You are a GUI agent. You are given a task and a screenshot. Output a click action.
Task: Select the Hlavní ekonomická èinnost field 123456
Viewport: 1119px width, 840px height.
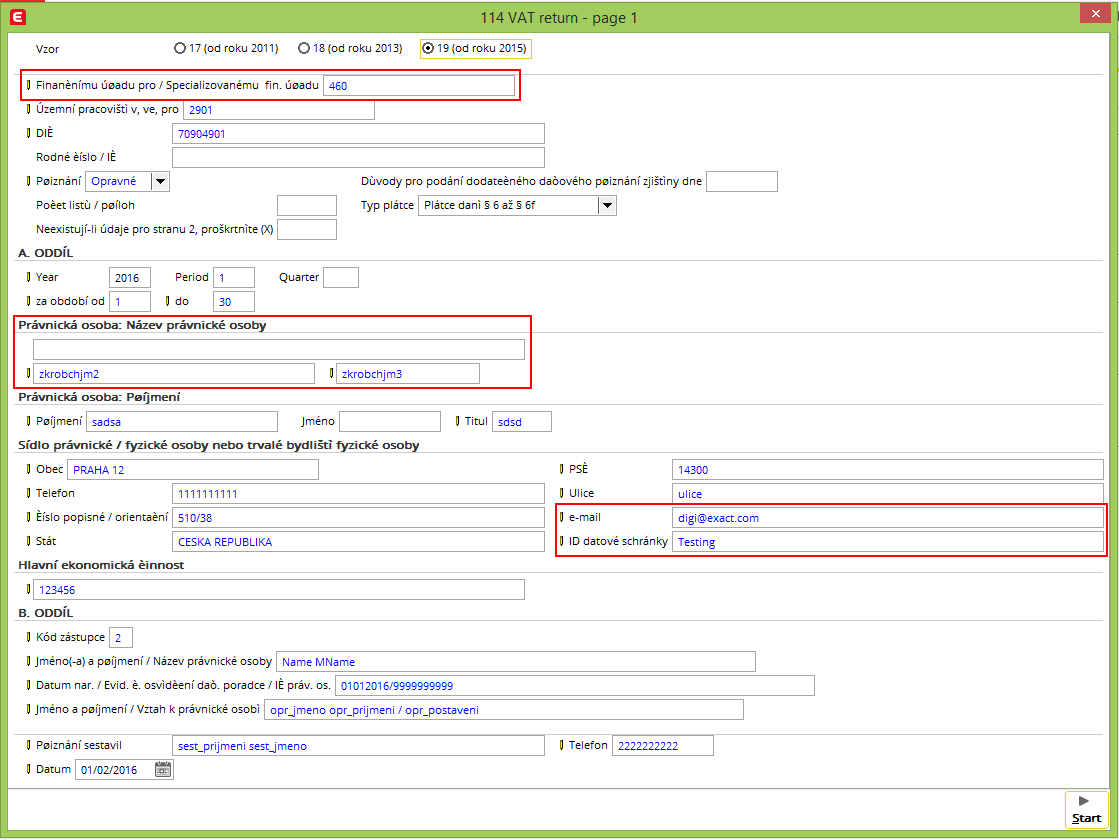click(x=278, y=590)
